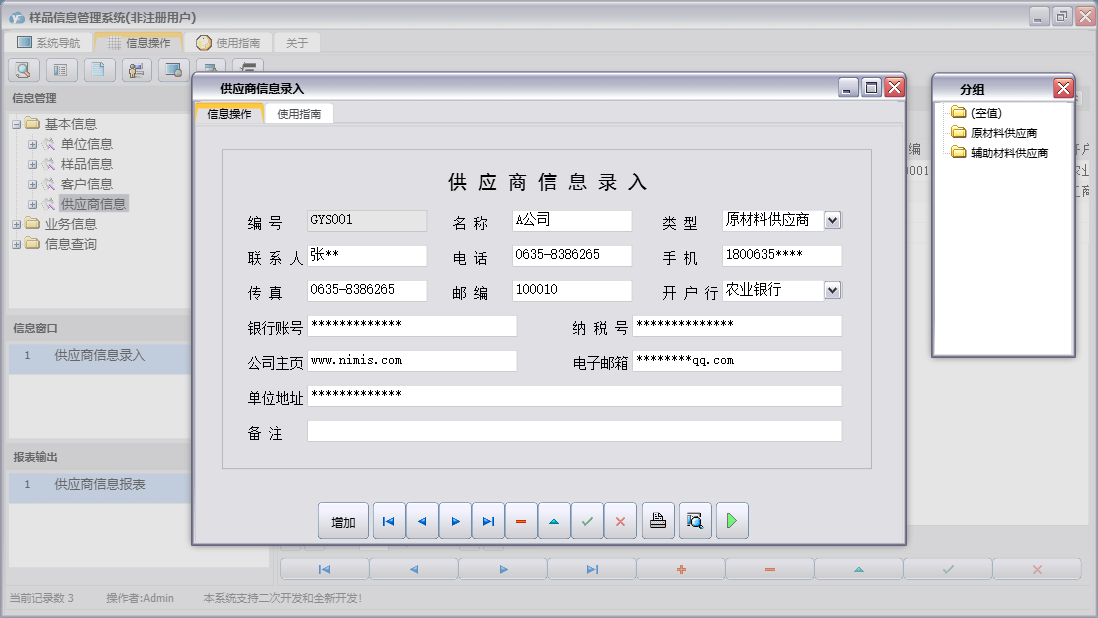The width and height of the screenshot is (1098, 618).
Task: Click the 增加 button
Action: [x=343, y=522]
